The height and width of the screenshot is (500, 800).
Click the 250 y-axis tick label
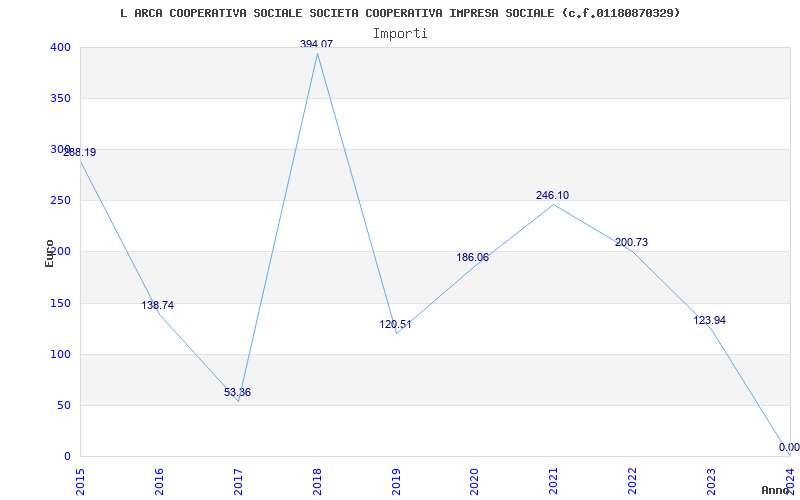[x=60, y=201]
